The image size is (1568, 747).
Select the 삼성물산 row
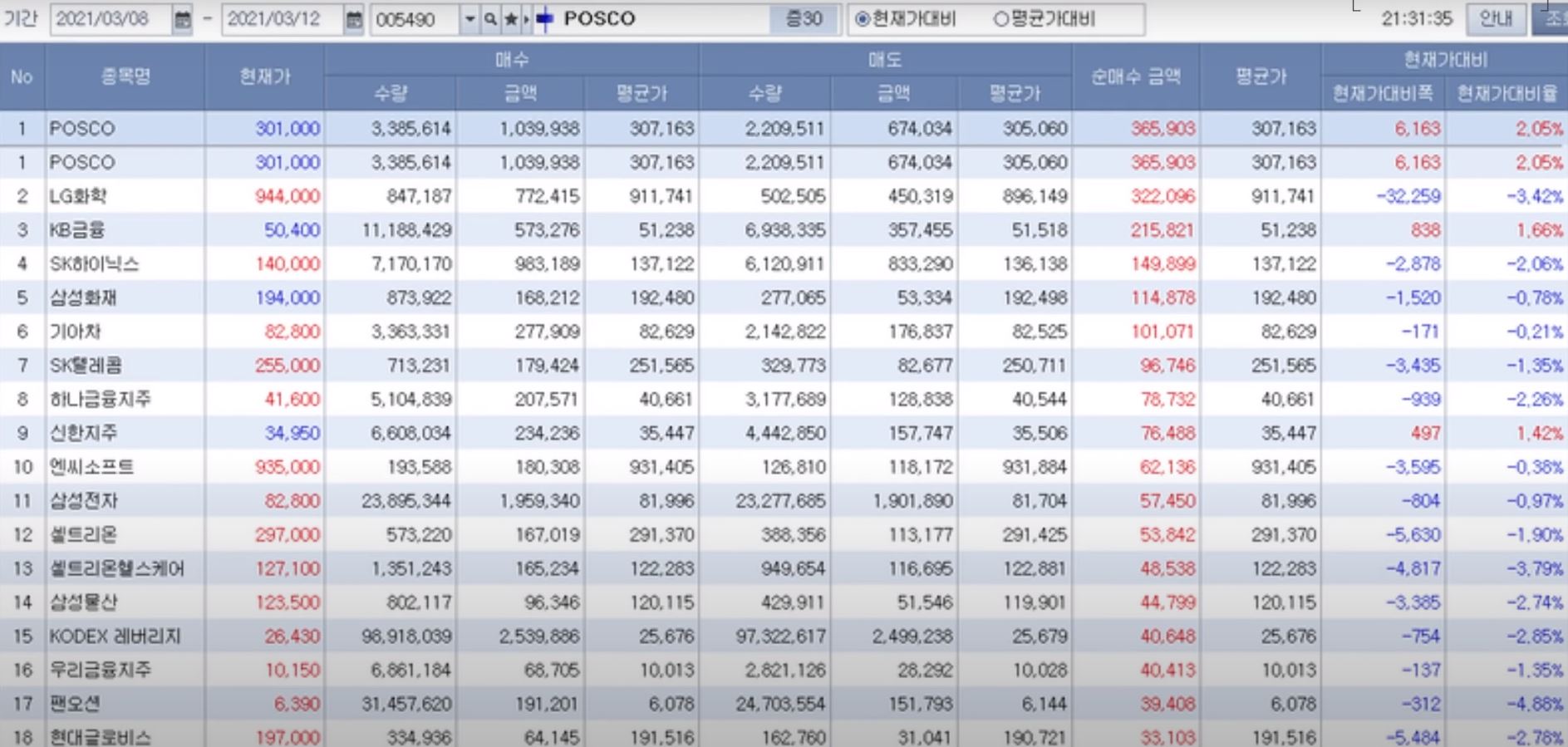(784, 602)
